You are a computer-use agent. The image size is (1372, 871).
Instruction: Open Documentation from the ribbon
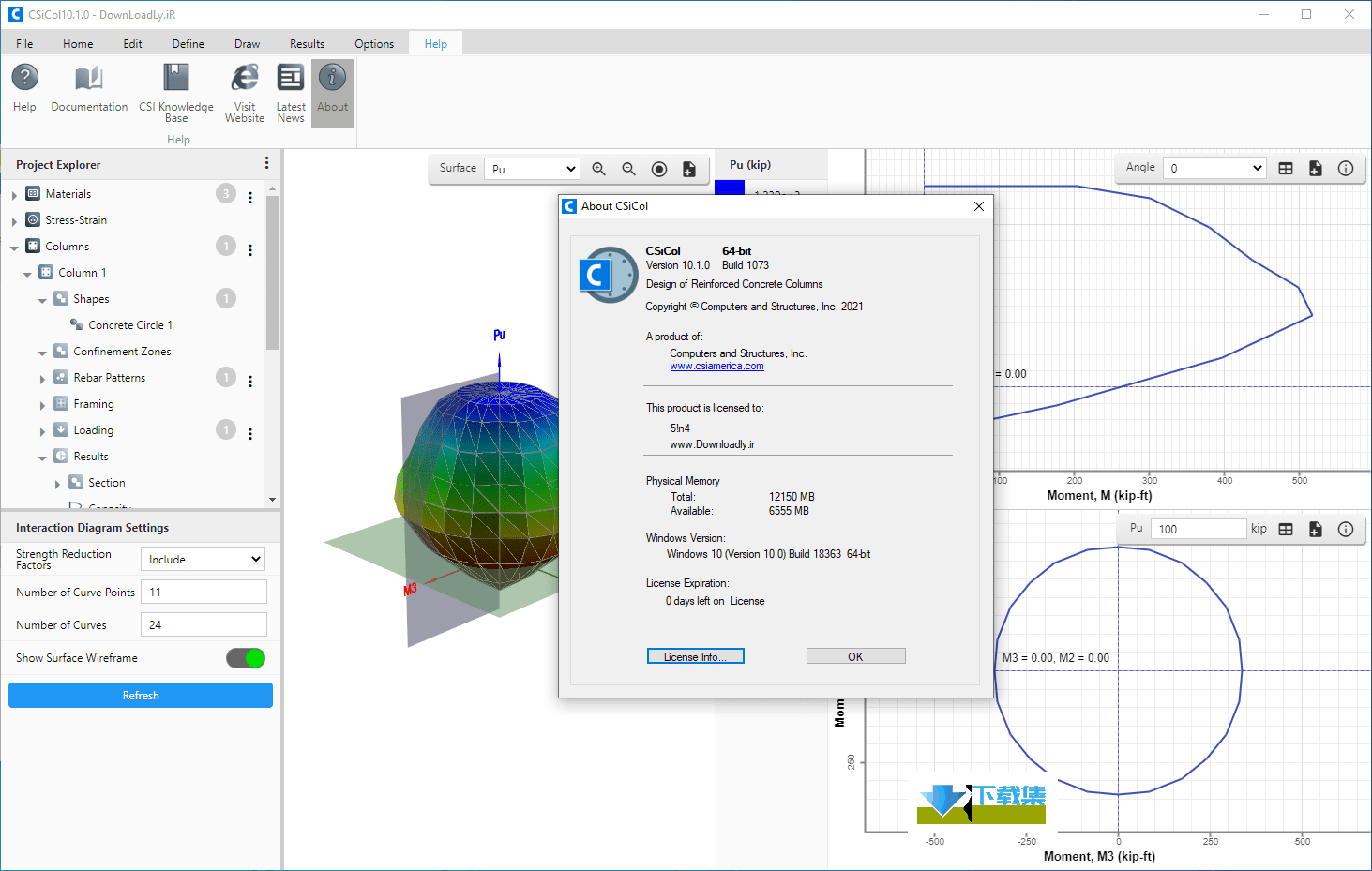(x=89, y=89)
